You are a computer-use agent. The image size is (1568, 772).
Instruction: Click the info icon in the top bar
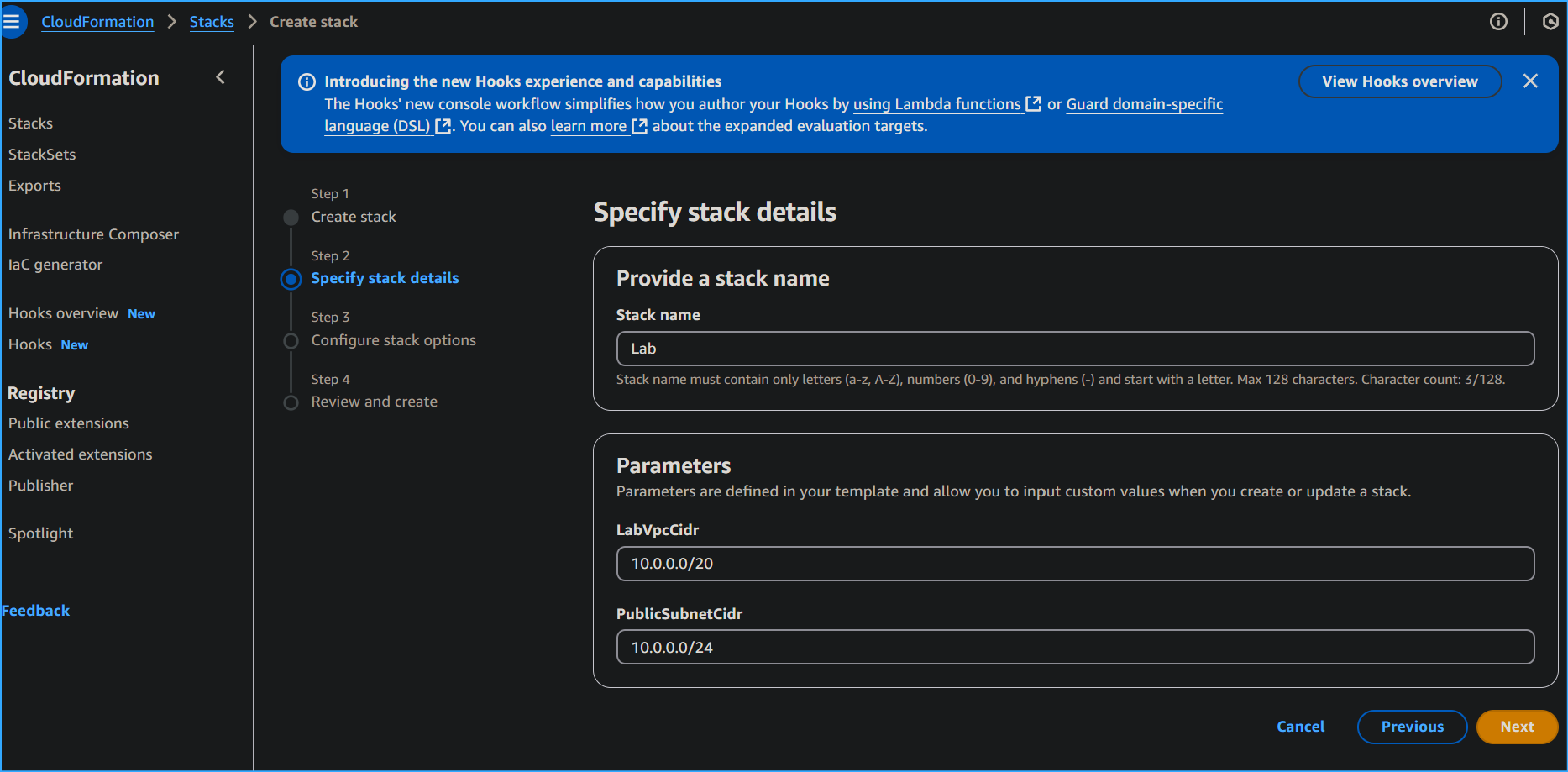click(1498, 21)
